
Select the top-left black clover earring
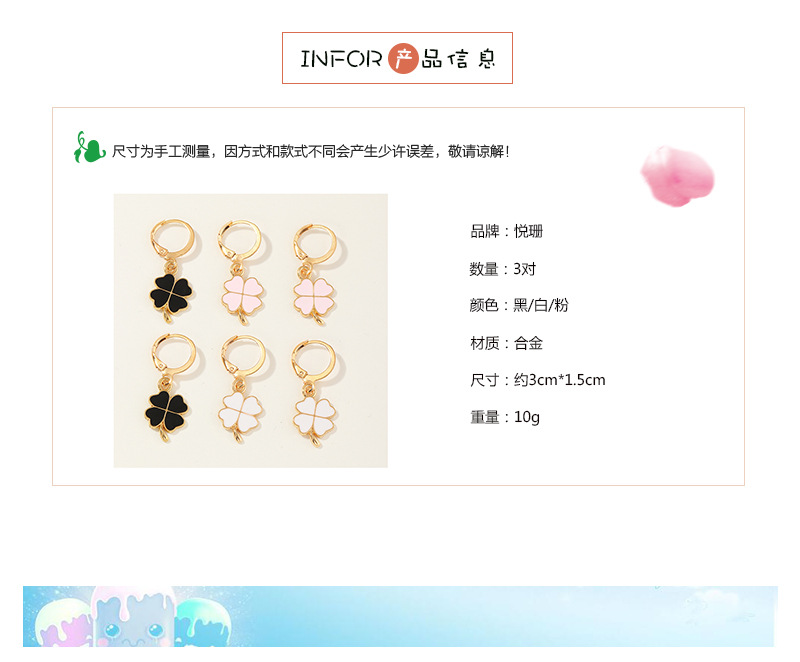[172, 271]
